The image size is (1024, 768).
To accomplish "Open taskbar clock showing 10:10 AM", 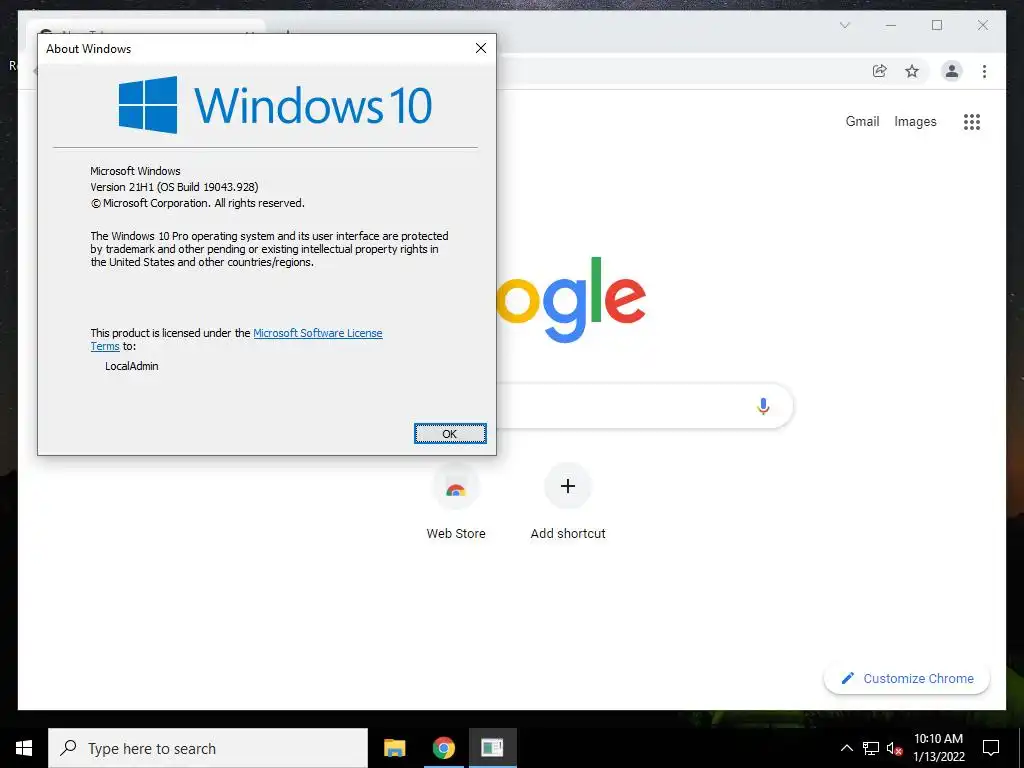I will pos(938,748).
